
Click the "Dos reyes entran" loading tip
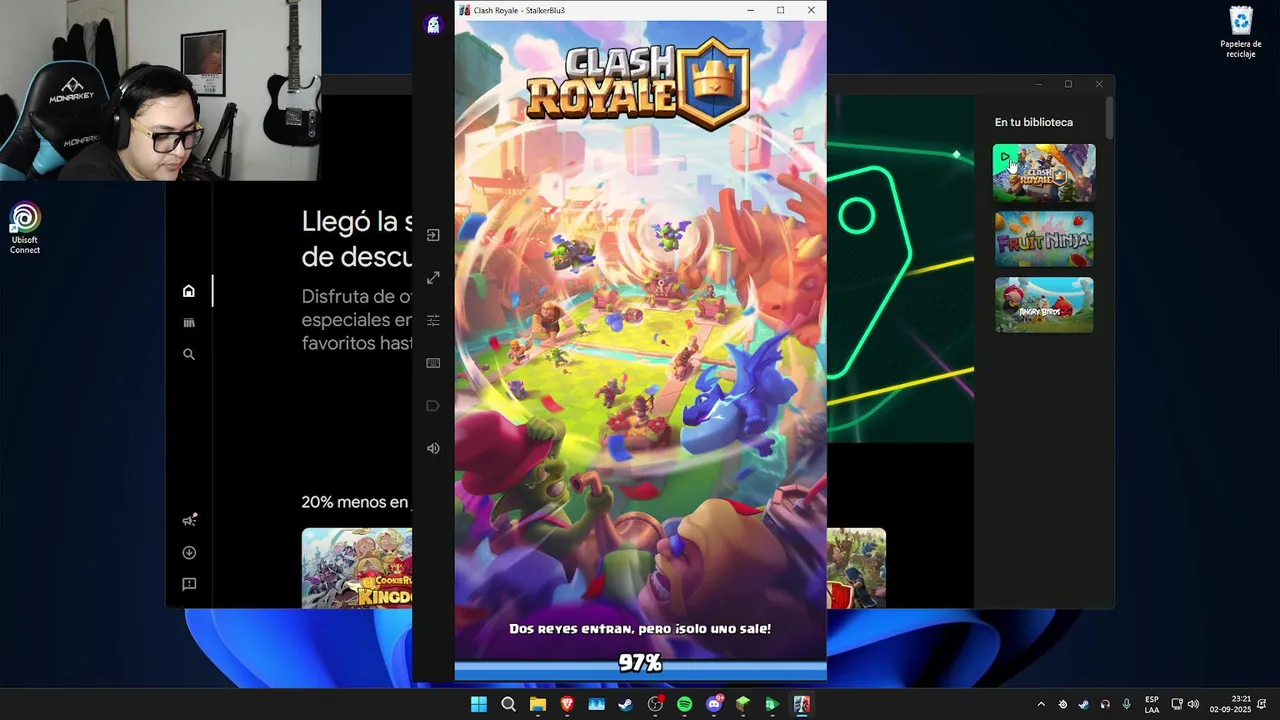[640, 629]
